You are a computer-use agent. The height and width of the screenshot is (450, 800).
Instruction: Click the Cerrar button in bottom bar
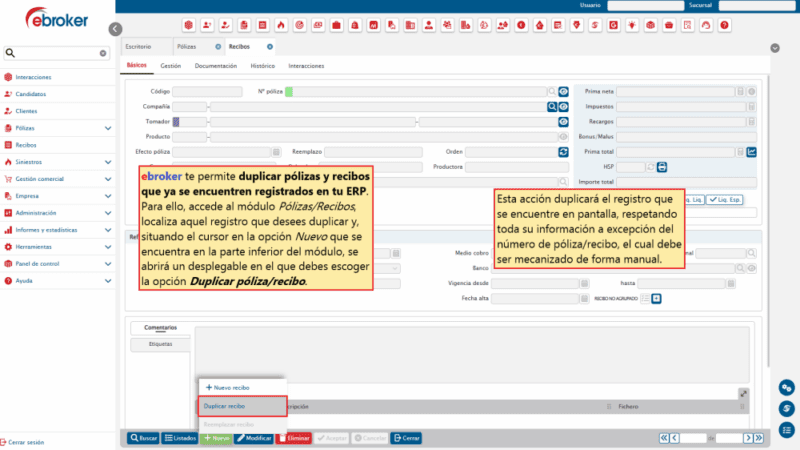(406, 438)
